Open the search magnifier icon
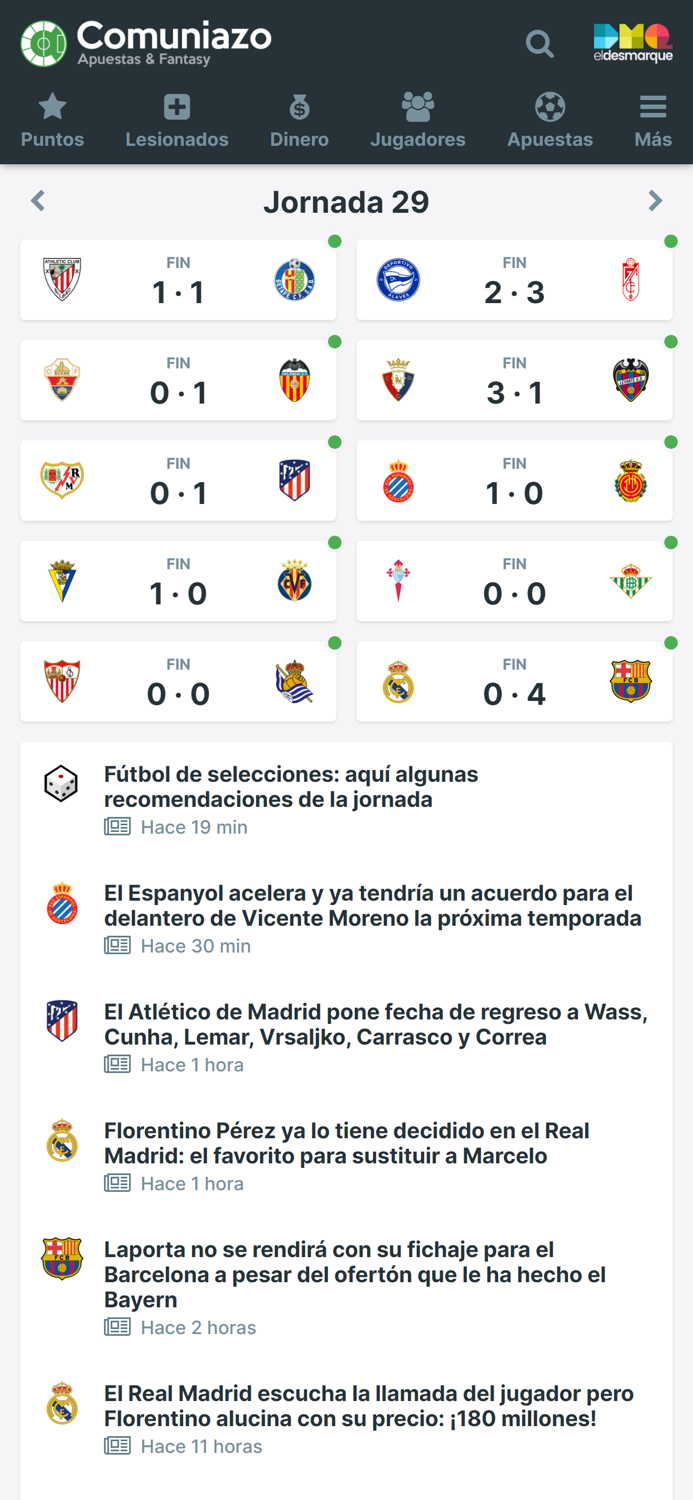This screenshot has height=1500, width=693. 539,44
